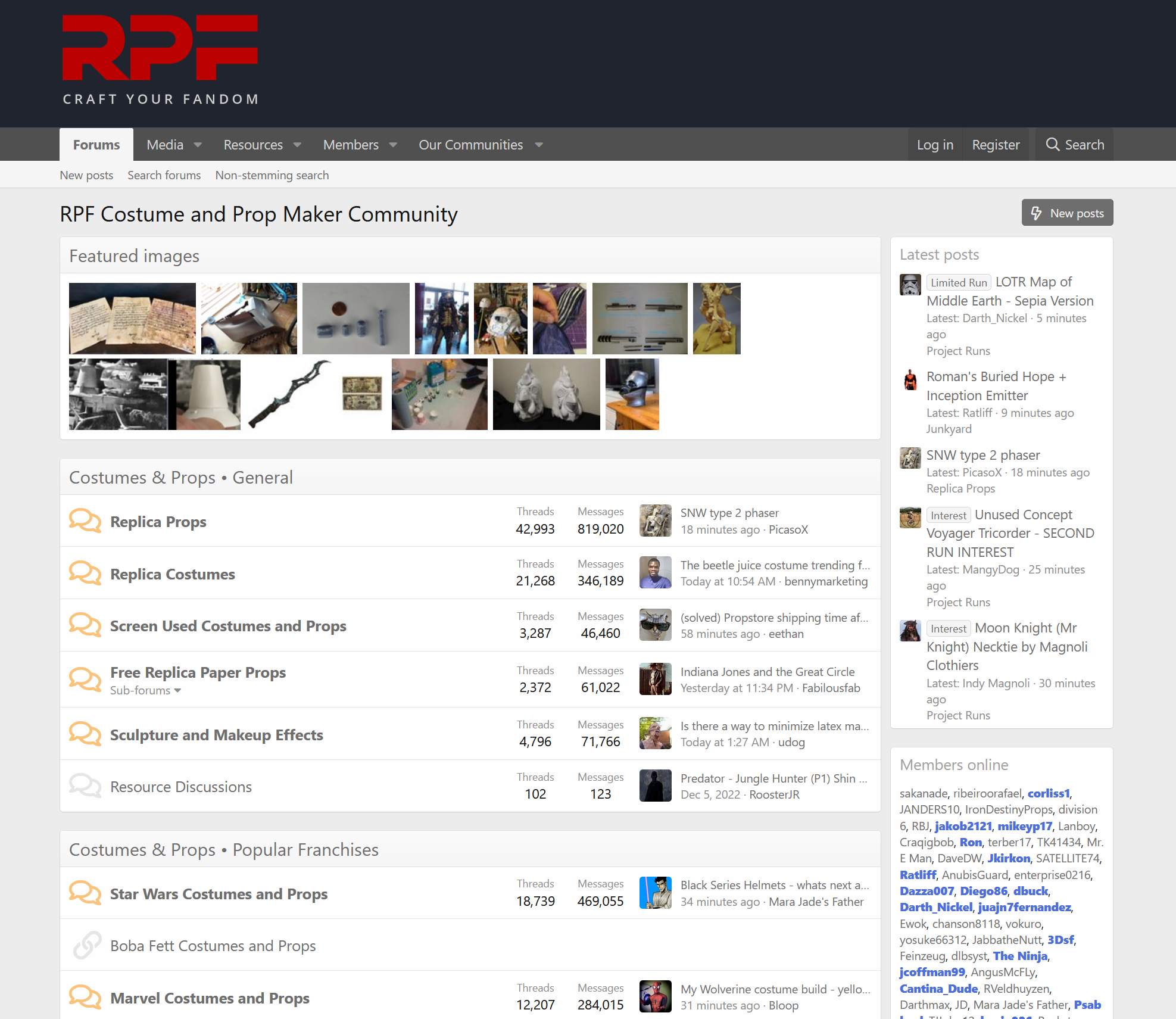Expand the Resources dropdown arrow
Screen dimensions: 1176x1019
297,145
